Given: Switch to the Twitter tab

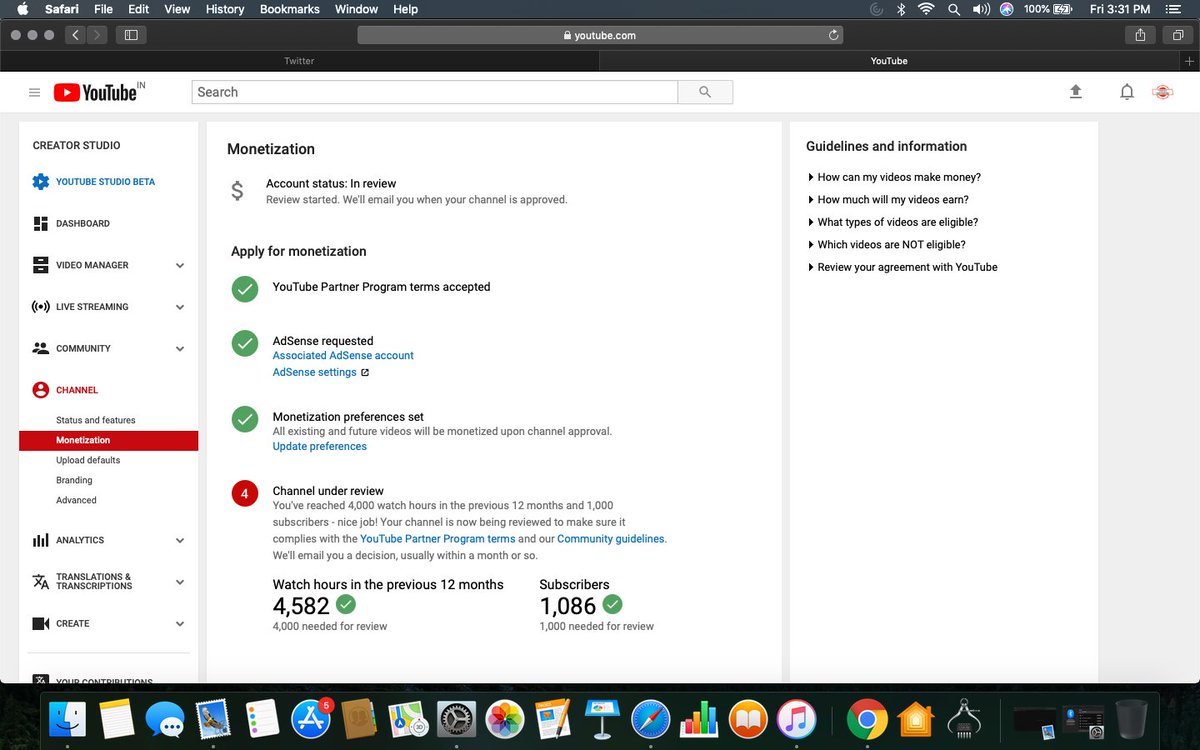Looking at the screenshot, I should 299,61.
